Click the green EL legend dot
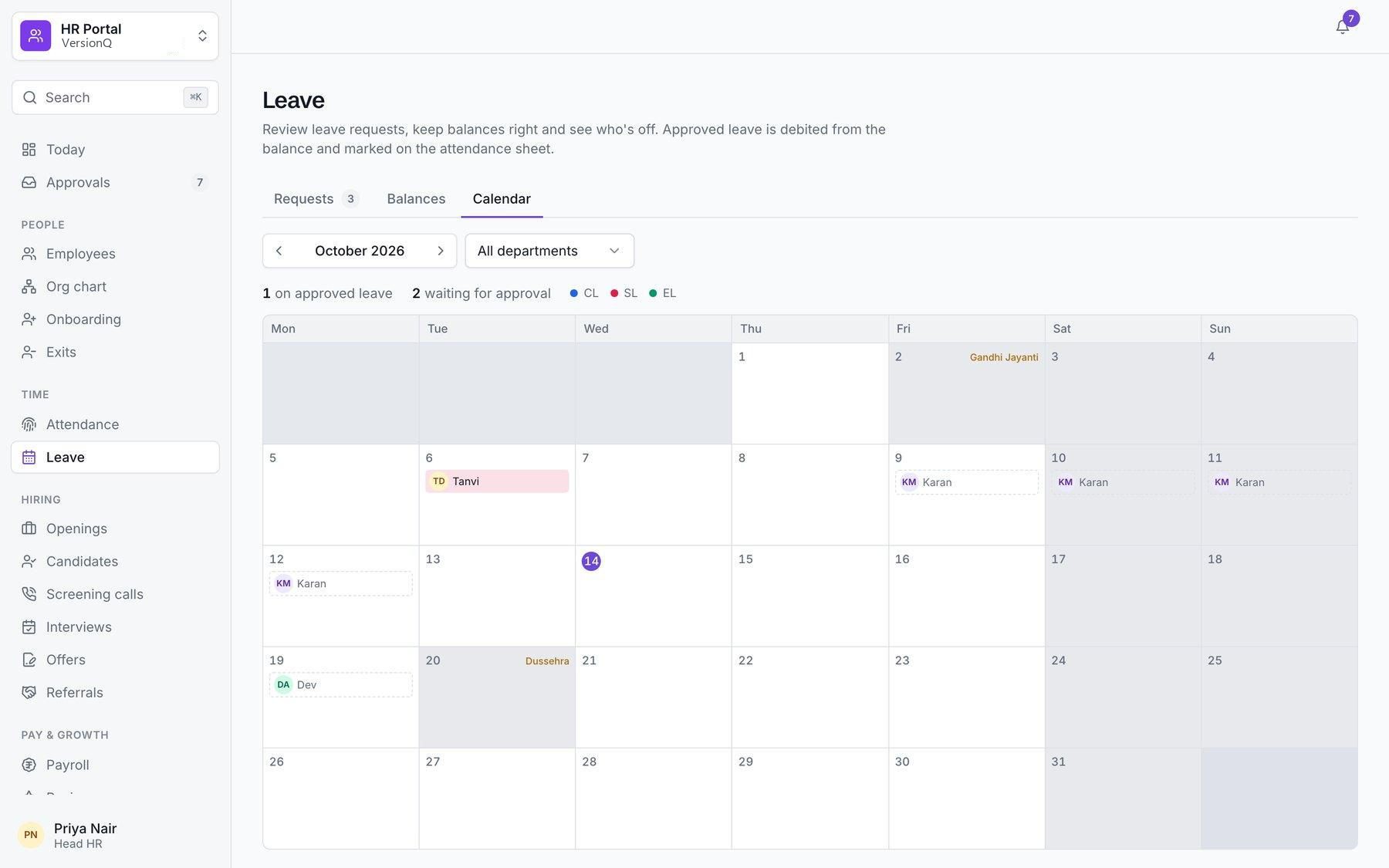Image resolution: width=1389 pixels, height=868 pixels. click(x=653, y=293)
